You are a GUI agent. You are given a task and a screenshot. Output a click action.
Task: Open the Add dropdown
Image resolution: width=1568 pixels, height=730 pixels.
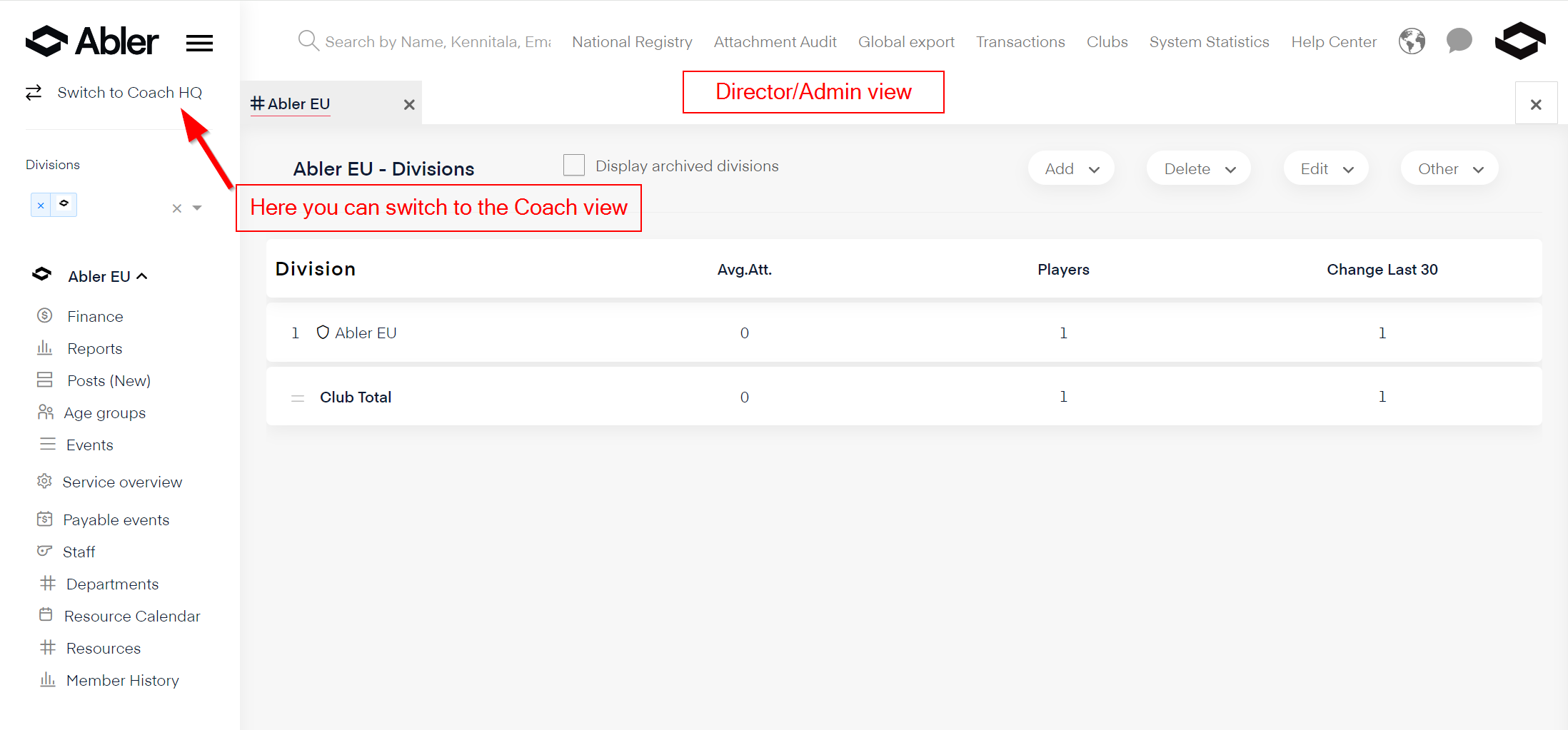click(x=1071, y=169)
